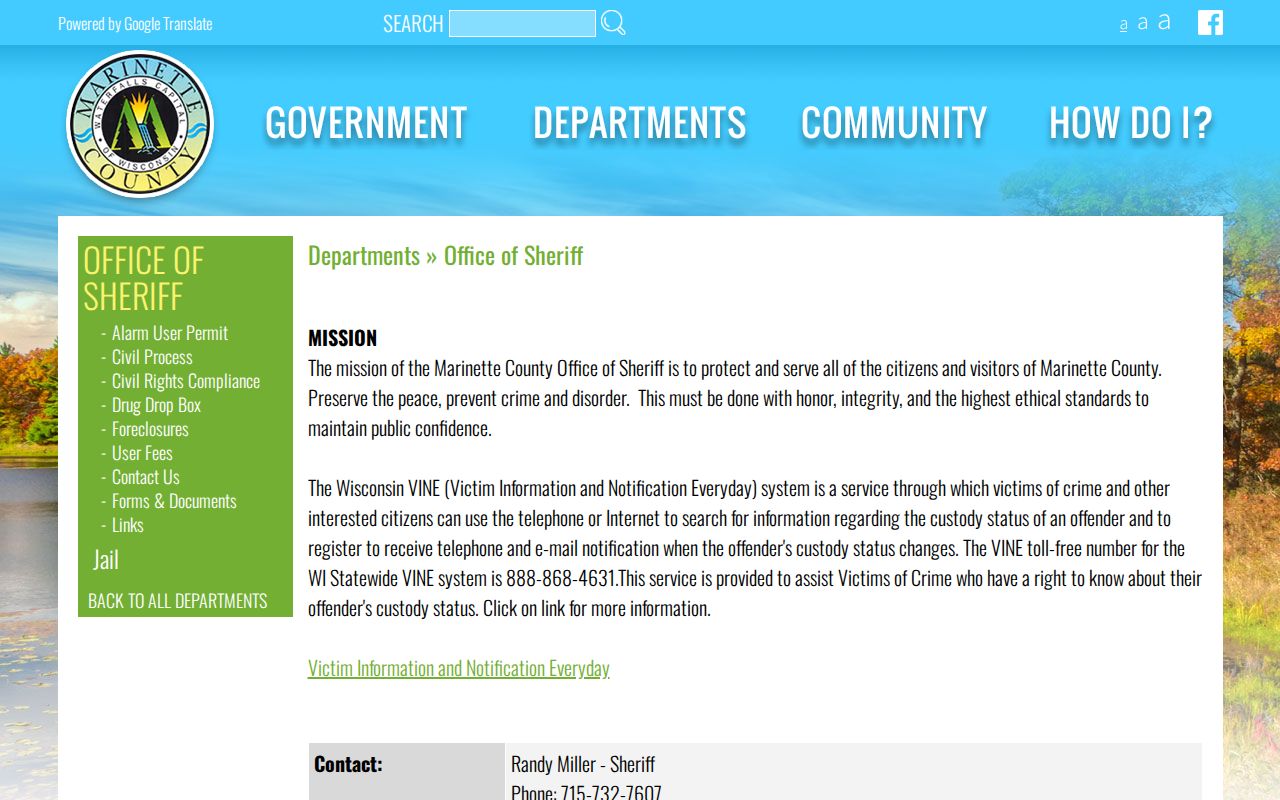Go to Civil Process page
The height and width of the screenshot is (800, 1280).
click(152, 357)
